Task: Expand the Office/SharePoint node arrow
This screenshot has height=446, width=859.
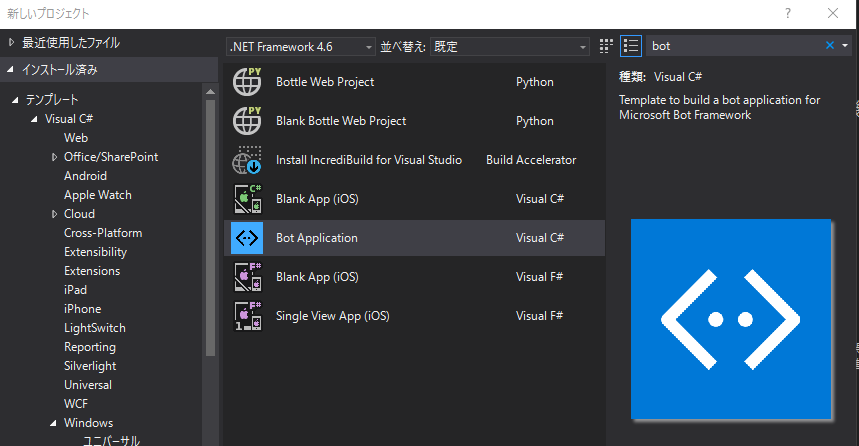Action: 54,157
